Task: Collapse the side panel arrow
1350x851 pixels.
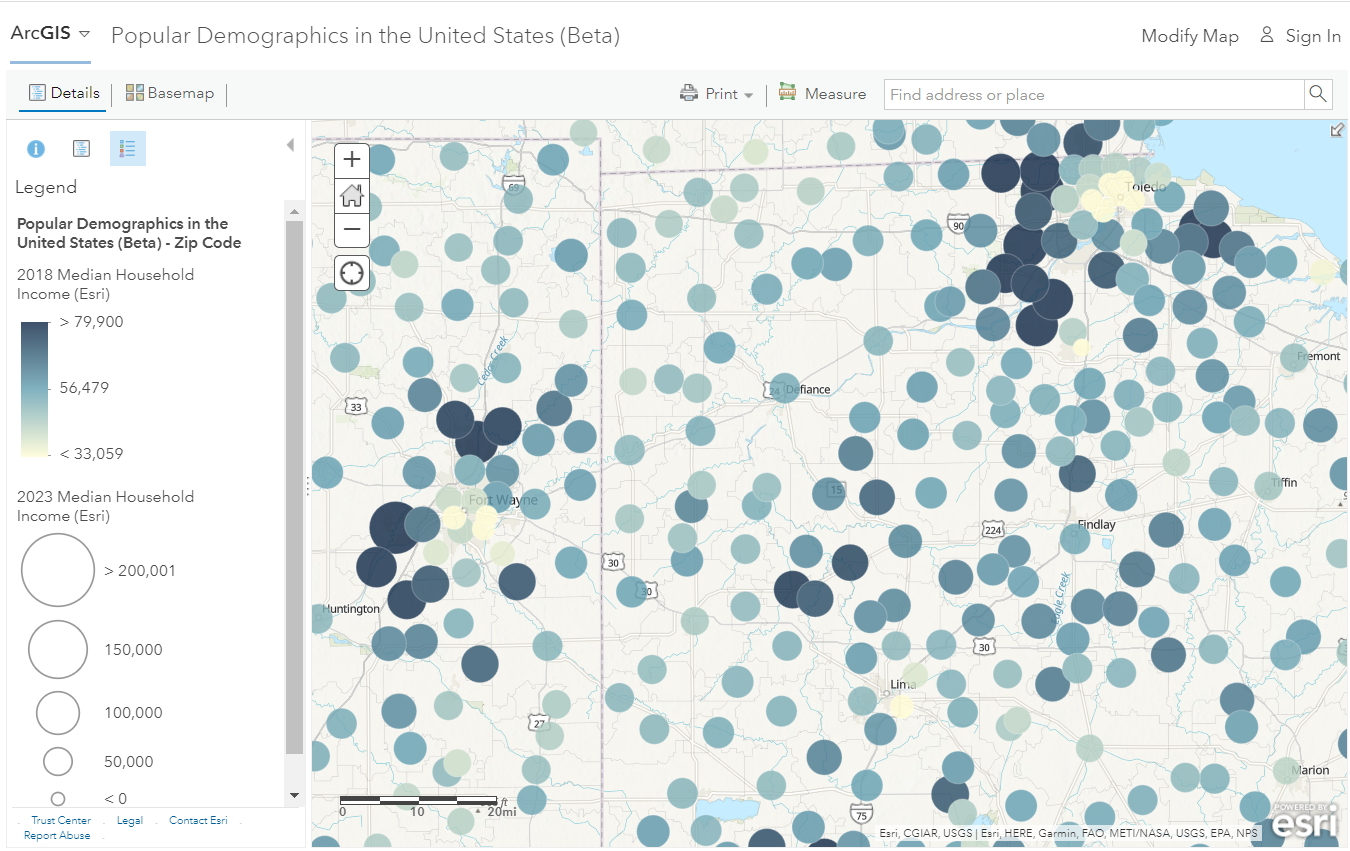Action: click(x=290, y=145)
